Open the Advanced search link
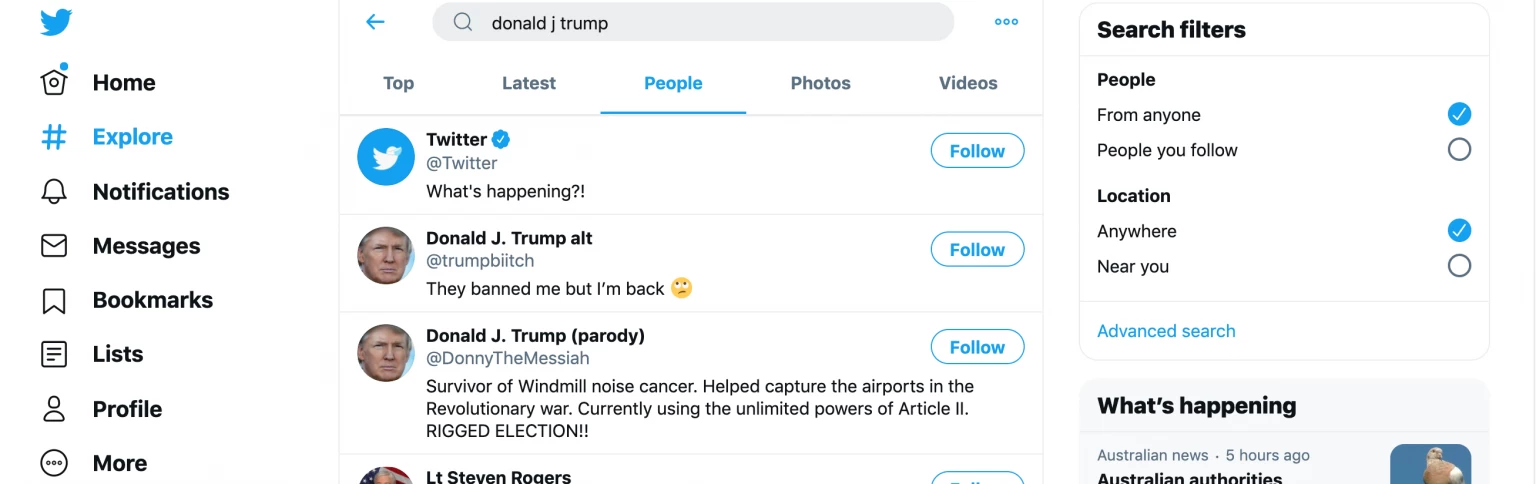 1166,331
